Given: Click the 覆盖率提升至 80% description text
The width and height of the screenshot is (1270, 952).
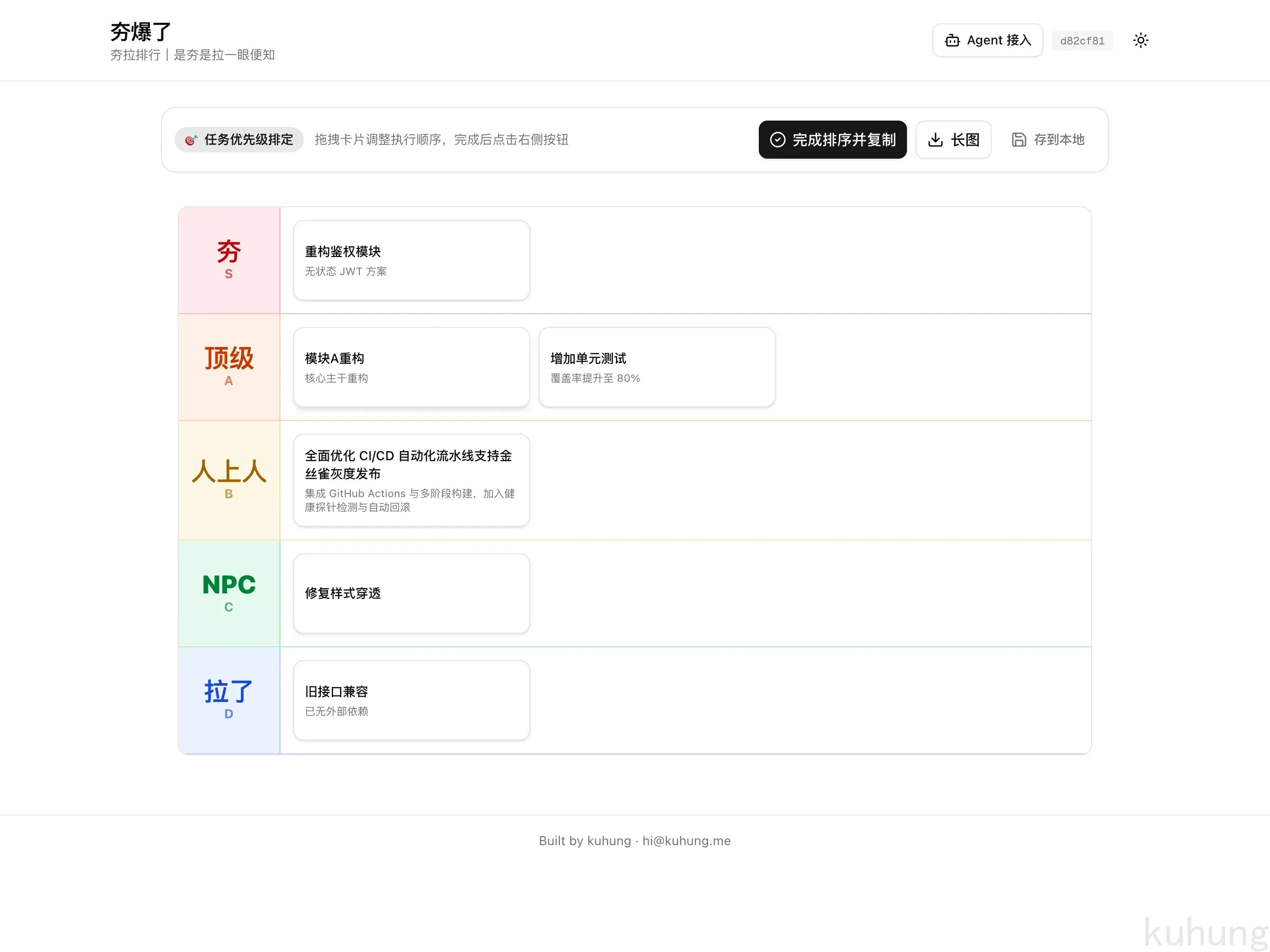Looking at the screenshot, I should coord(595,378).
